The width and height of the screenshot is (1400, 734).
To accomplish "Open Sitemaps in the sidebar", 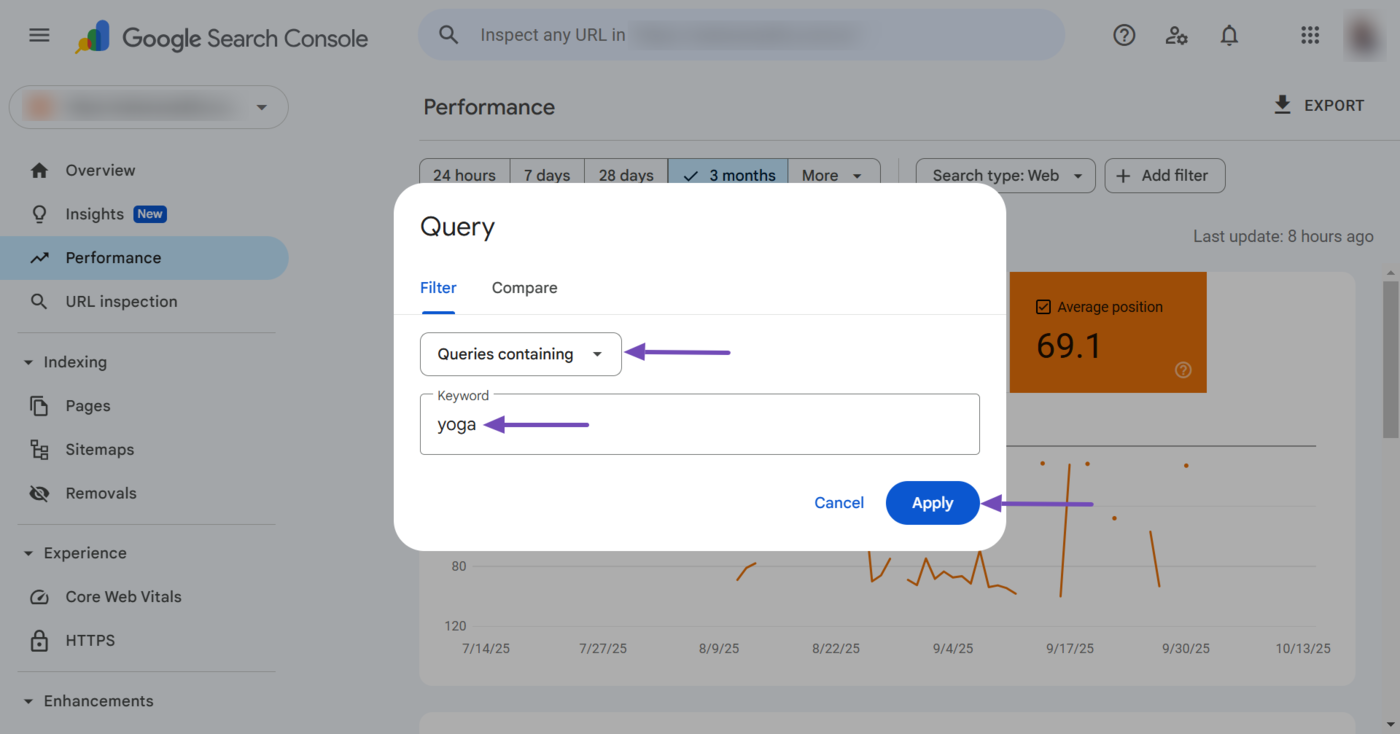I will tap(99, 450).
